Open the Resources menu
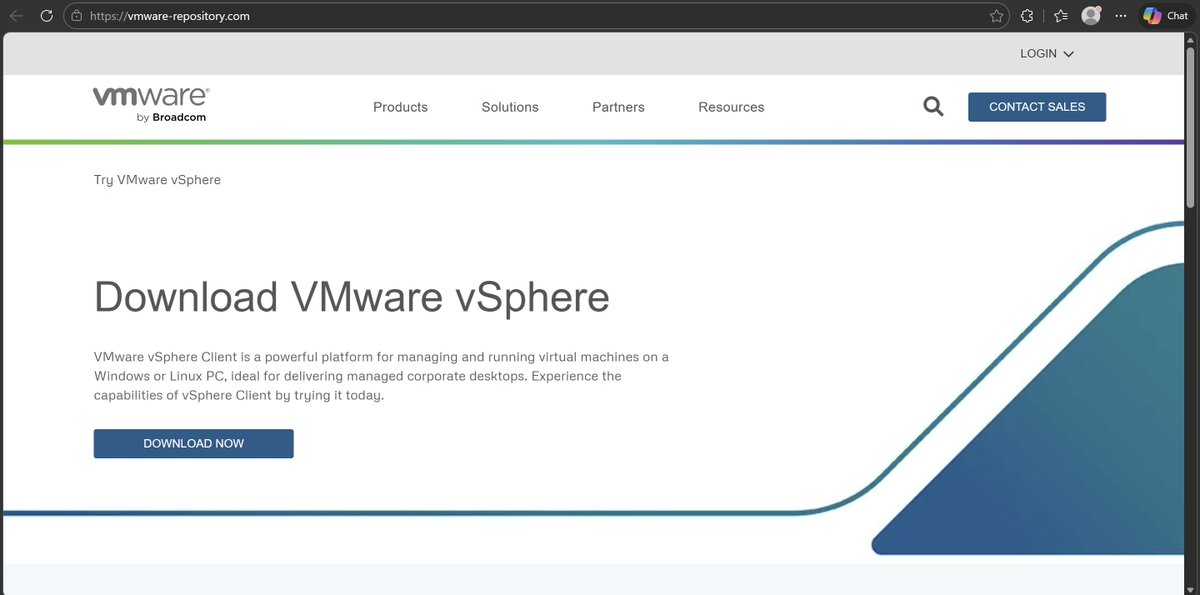The height and width of the screenshot is (595, 1200). [731, 107]
